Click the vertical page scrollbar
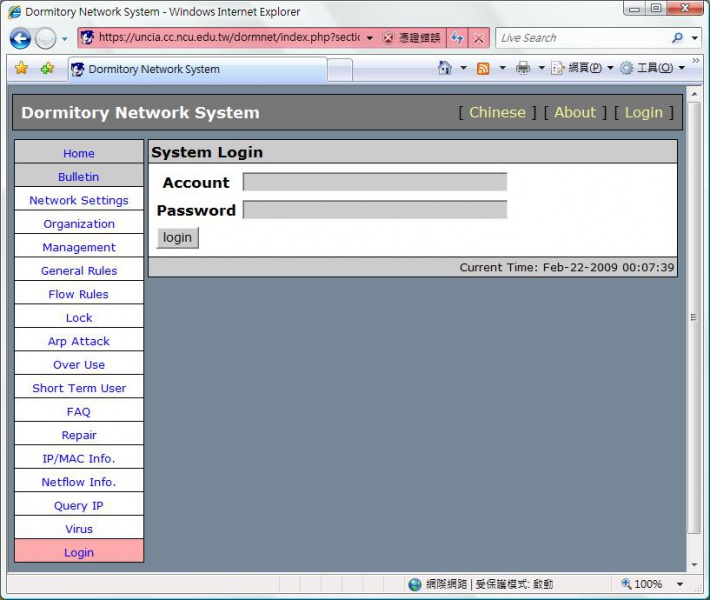 694,320
